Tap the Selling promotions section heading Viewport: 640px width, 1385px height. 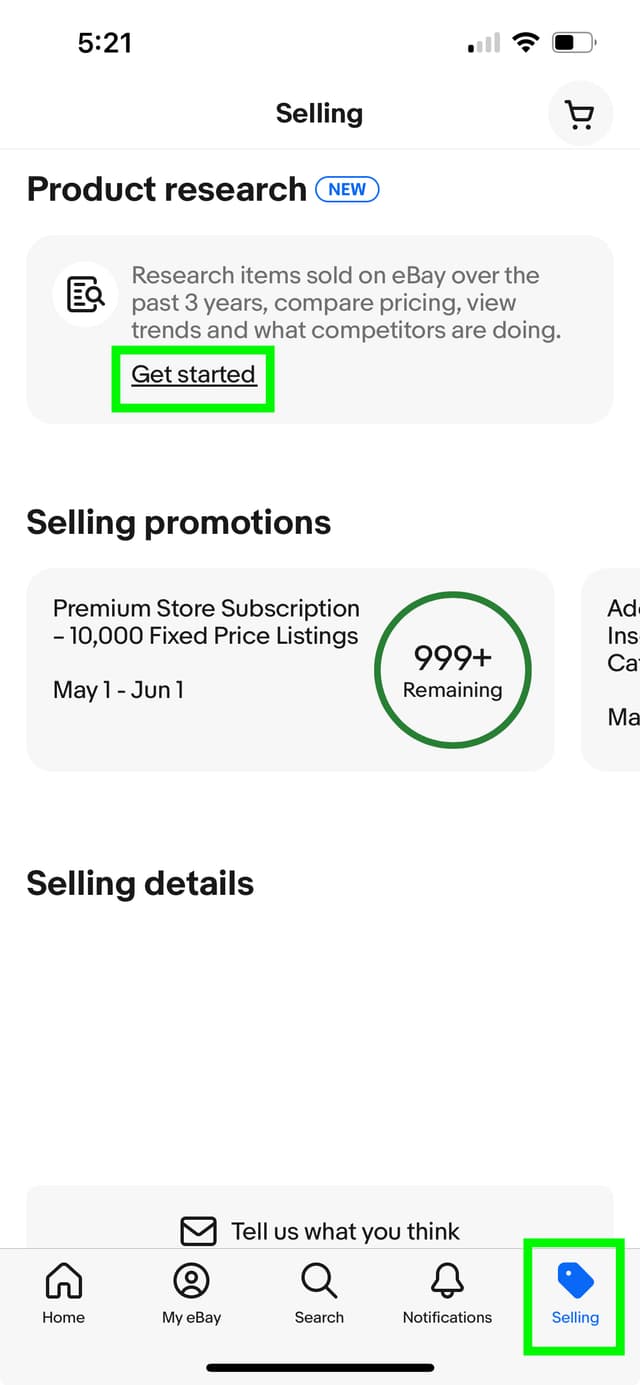(x=178, y=521)
